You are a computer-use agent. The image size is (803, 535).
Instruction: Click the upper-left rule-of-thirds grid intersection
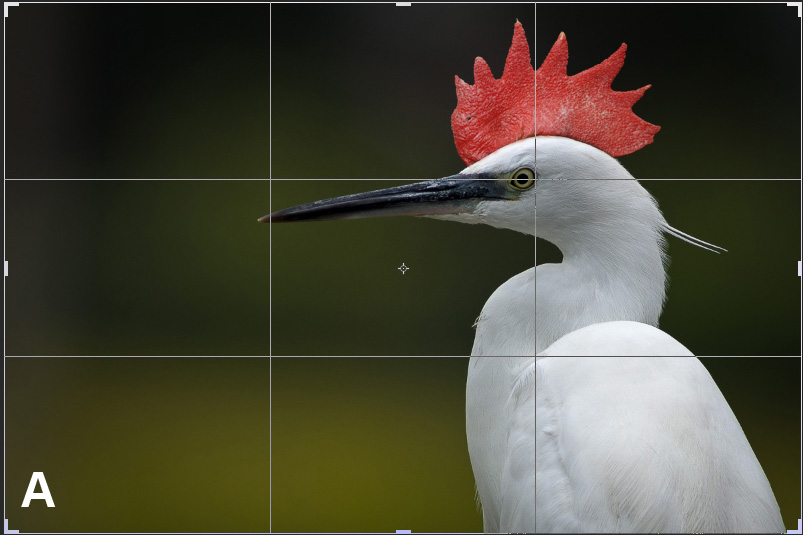270,179
